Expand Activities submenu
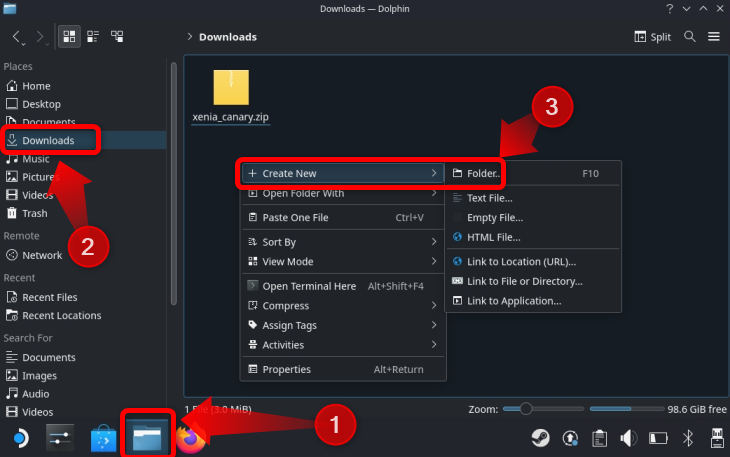The height and width of the screenshot is (457, 730). coord(343,345)
